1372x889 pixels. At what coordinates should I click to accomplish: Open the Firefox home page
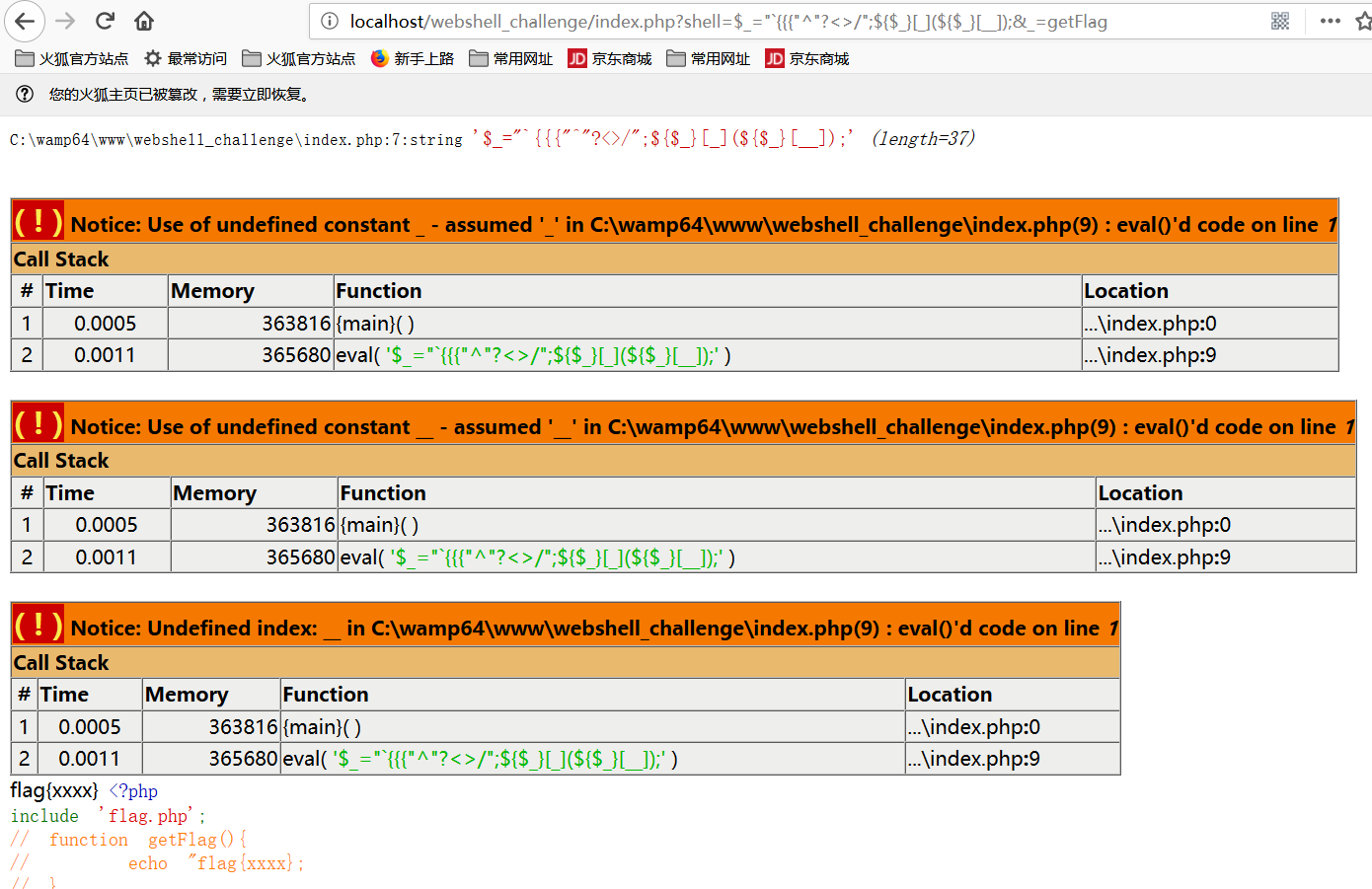[x=144, y=21]
